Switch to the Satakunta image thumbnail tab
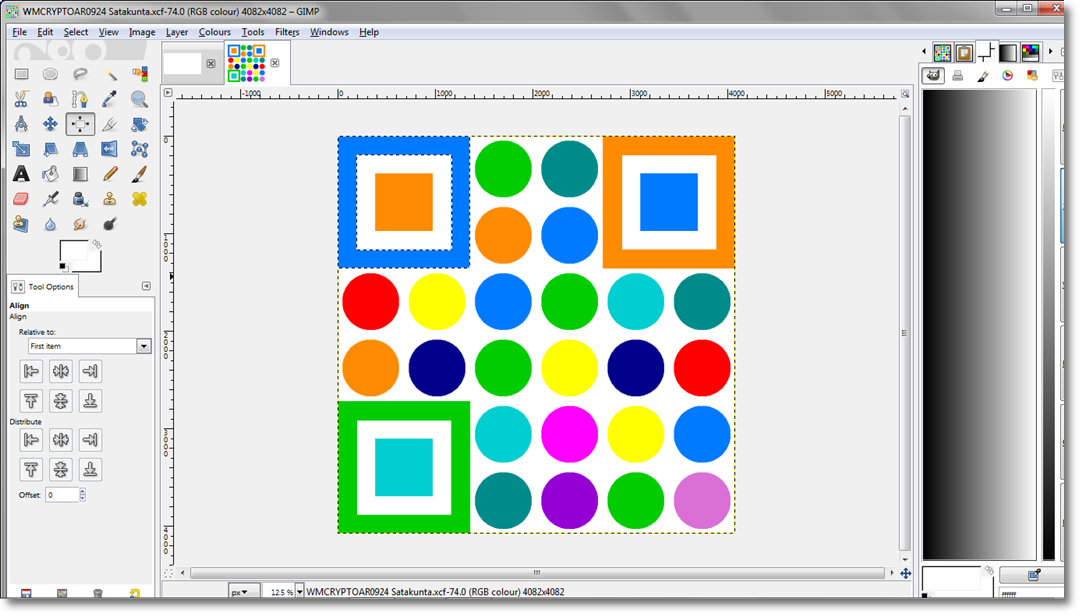1080x615 pixels. pyautogui.click(x=247, y=63)
